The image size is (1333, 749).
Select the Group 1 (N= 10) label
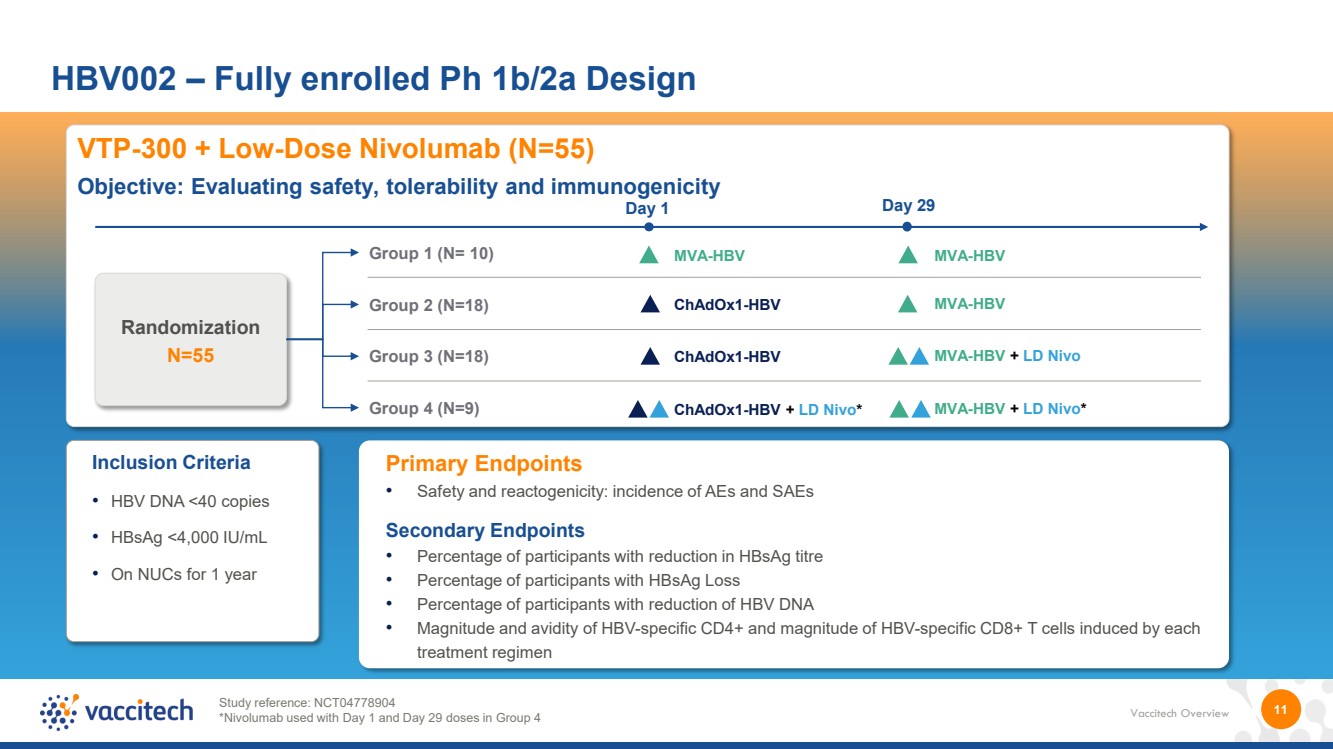(431, 253)
